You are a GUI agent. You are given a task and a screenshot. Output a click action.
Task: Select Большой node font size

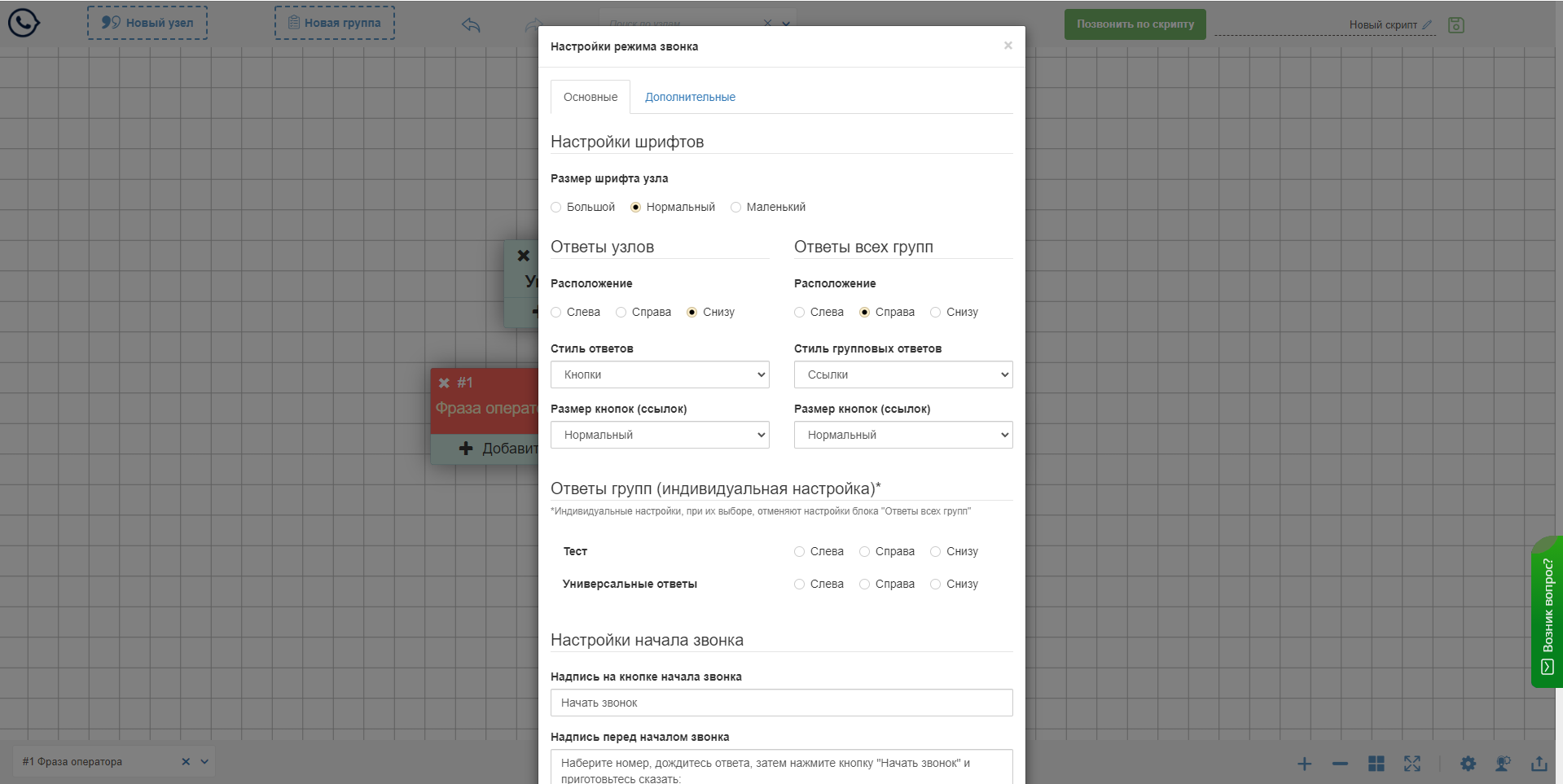click(556, 208)
